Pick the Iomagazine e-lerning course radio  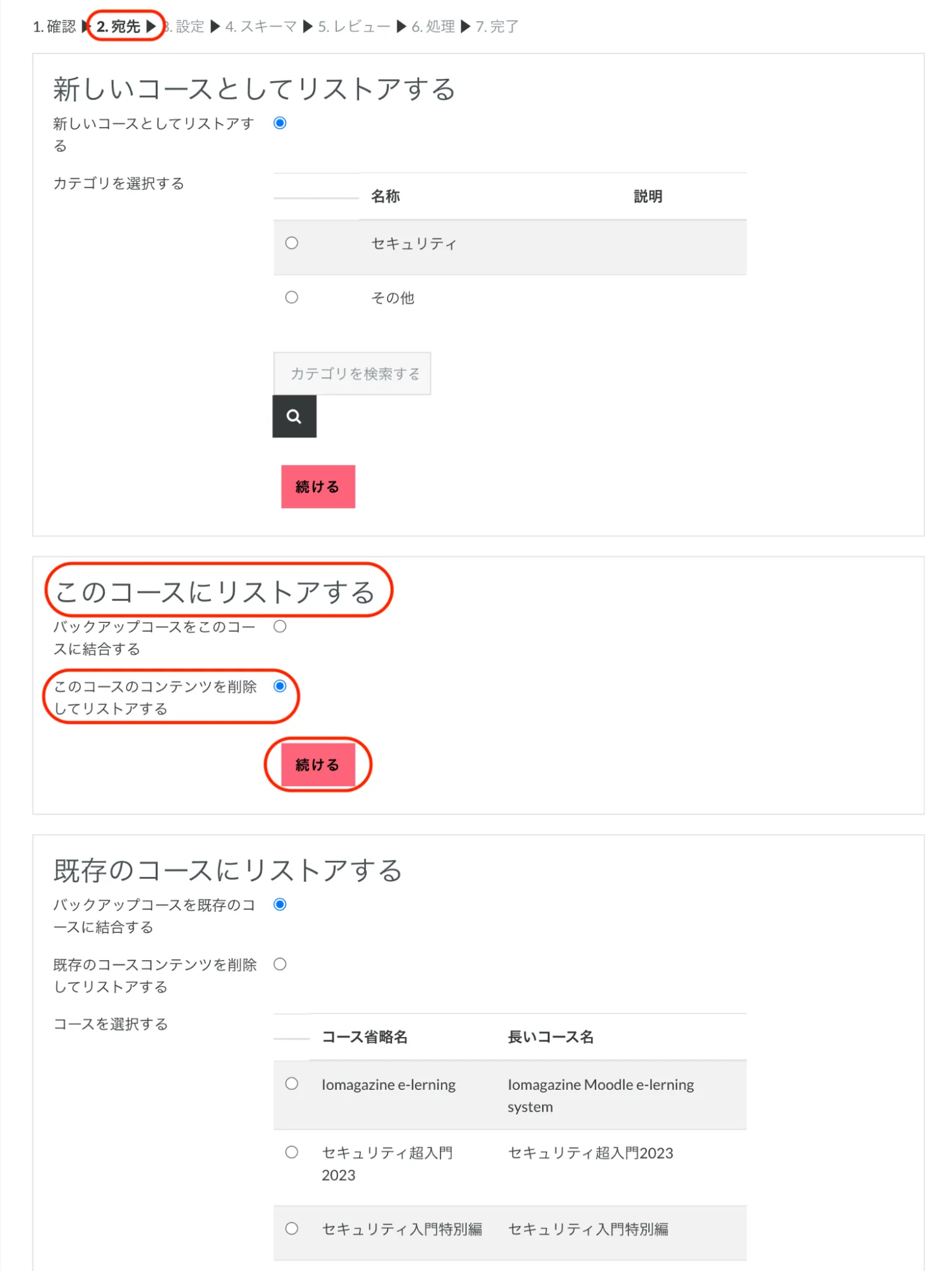coord(292,1083)
